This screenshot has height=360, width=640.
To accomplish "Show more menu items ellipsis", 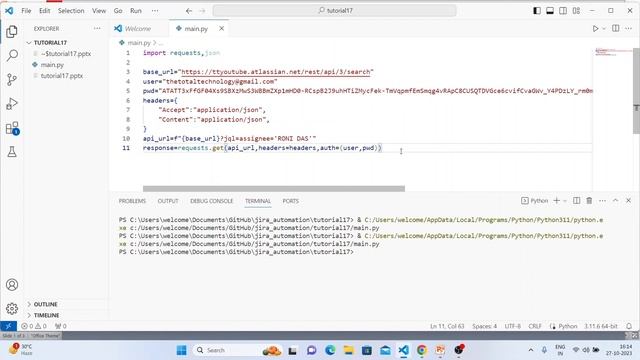I will click(155, 11).
